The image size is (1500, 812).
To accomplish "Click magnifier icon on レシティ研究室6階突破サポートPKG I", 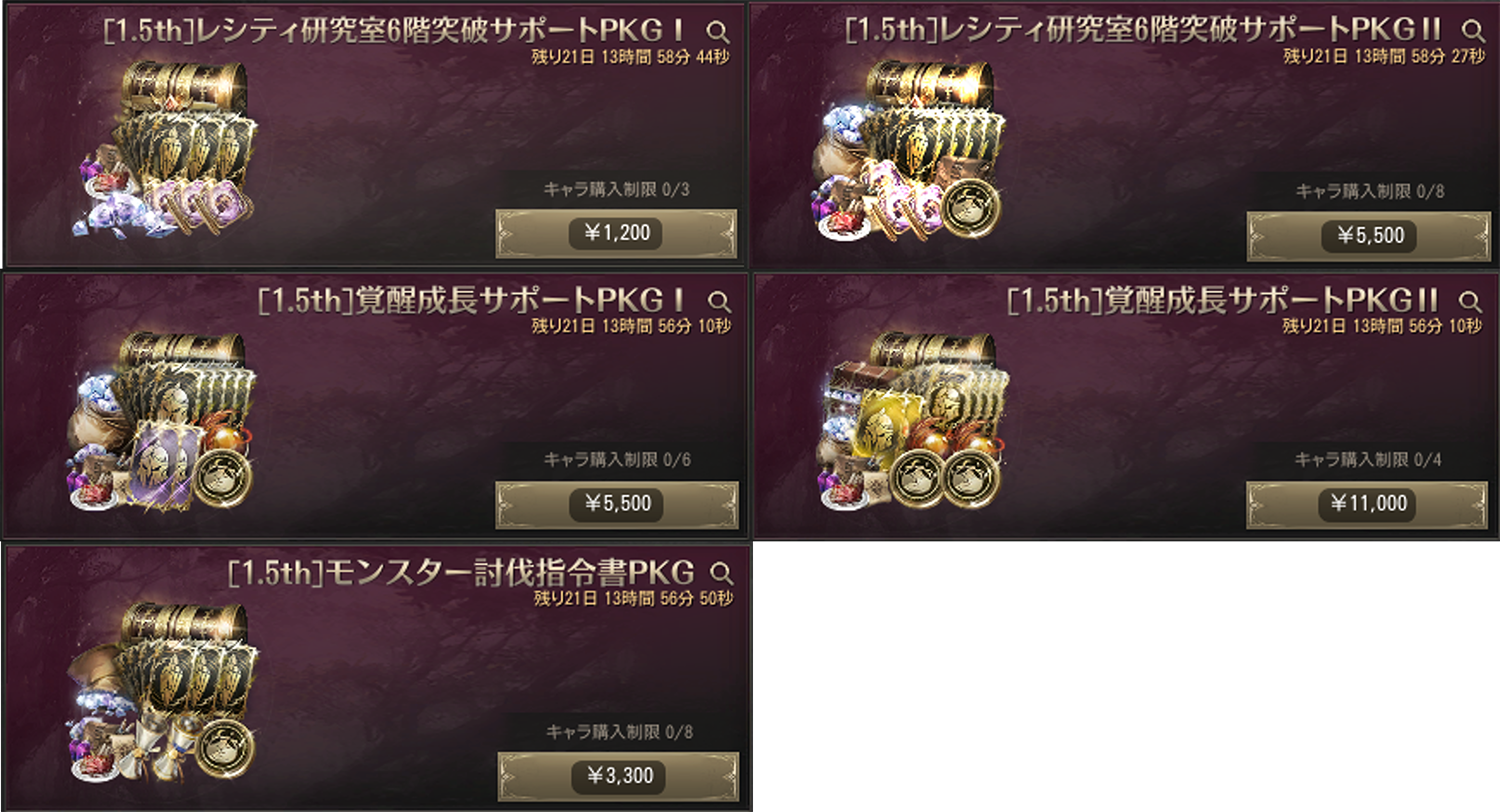I will 719,29.
